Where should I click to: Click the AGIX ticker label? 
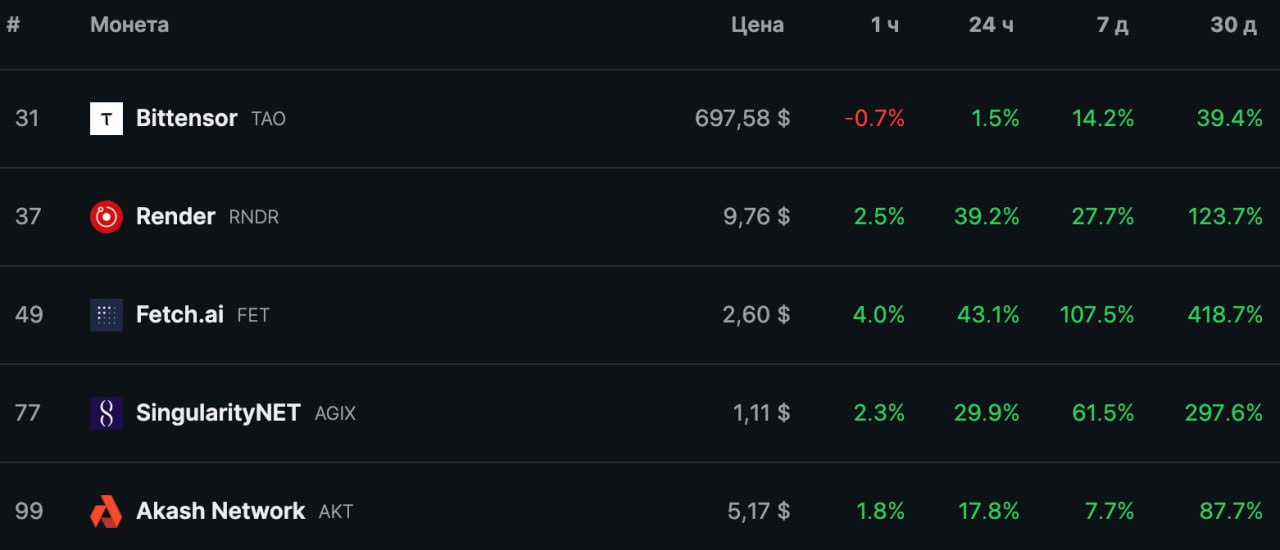[x=335, y=414]
